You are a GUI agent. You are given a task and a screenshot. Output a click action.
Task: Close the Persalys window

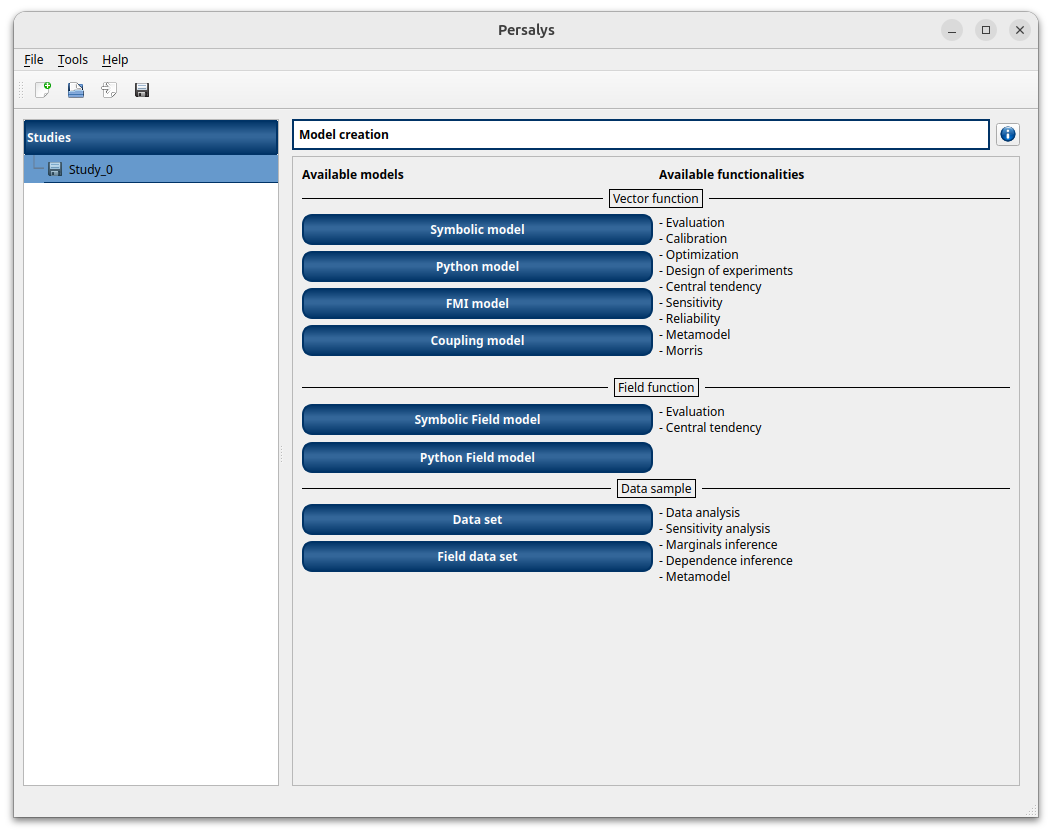tap(1020, 30)
